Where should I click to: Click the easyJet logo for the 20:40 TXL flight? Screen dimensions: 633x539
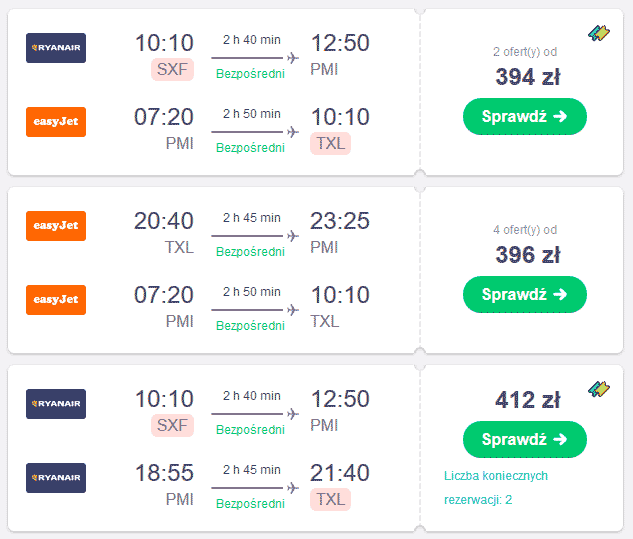click(56, 226)
